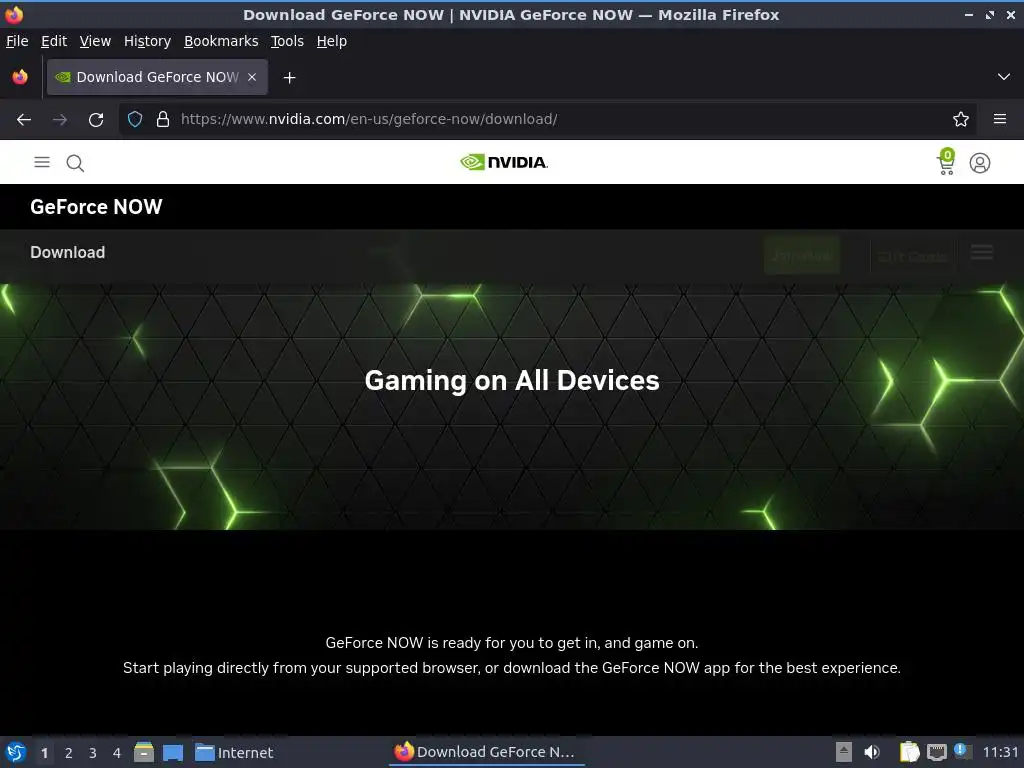Open the Edit menu
Image resolution: width=1024 pixels, height=768 pixels.
coord(54,41)
